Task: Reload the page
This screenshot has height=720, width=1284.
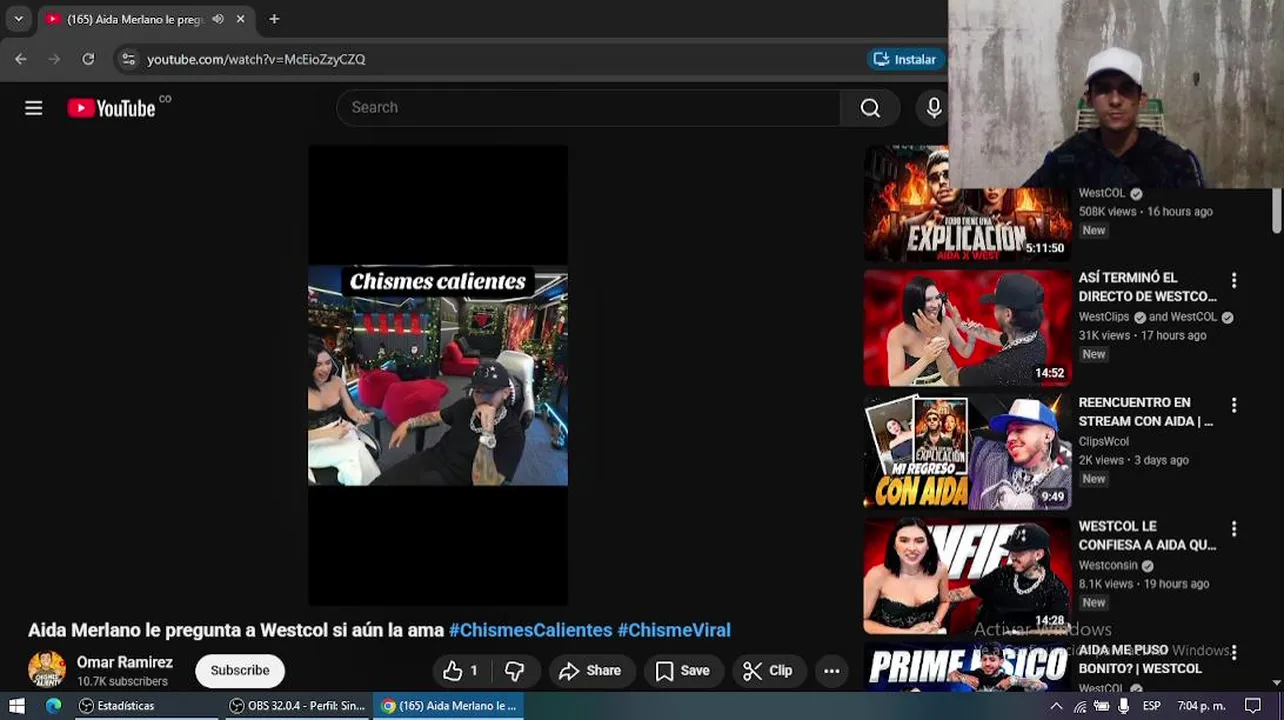Action: point(88,59)
